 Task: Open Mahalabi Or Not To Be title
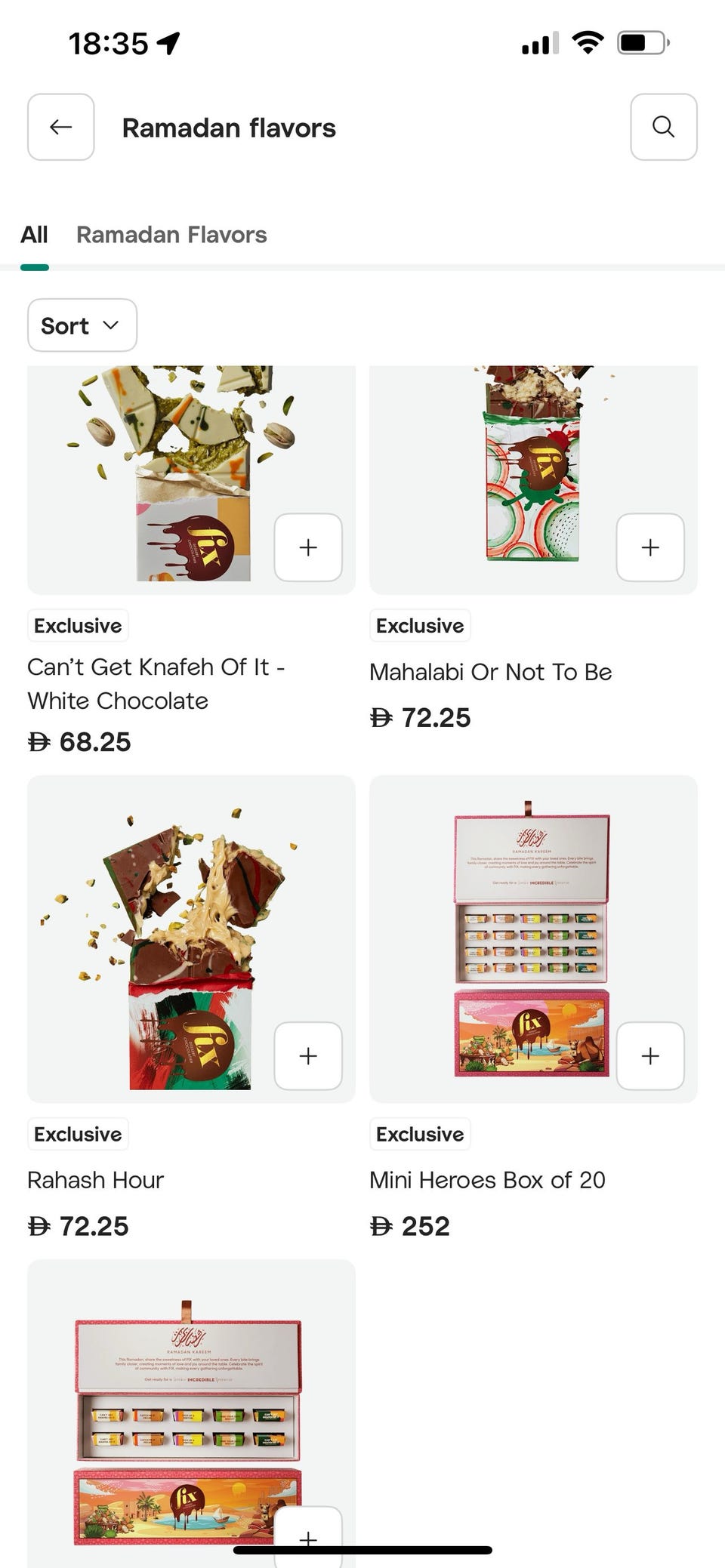coord(490,672)
